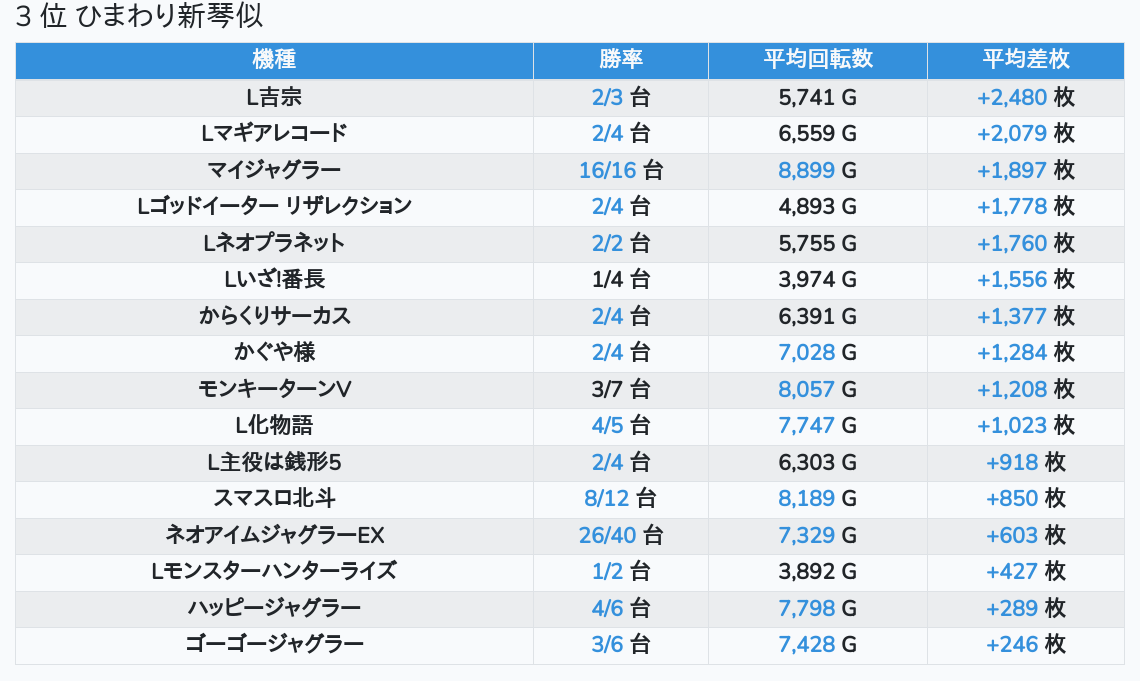Click the 勝率 column header

tap(620, 59)
